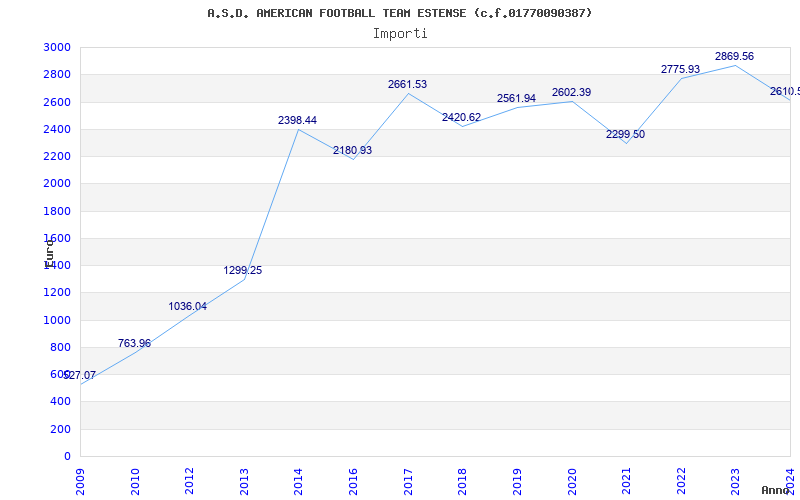Click x-axis year 2017
Viewport: 800px width, 500px height.
point(408,481)
